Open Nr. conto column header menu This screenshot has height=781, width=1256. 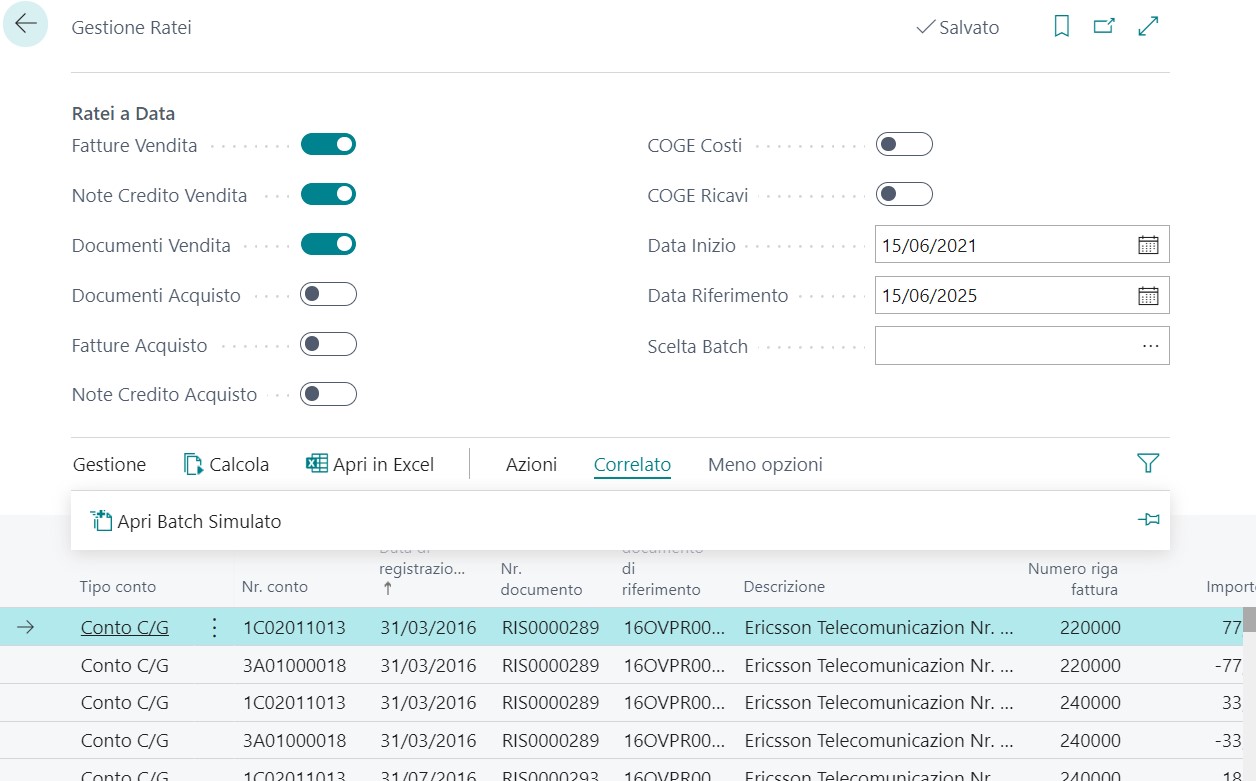(x=275, y=587)
